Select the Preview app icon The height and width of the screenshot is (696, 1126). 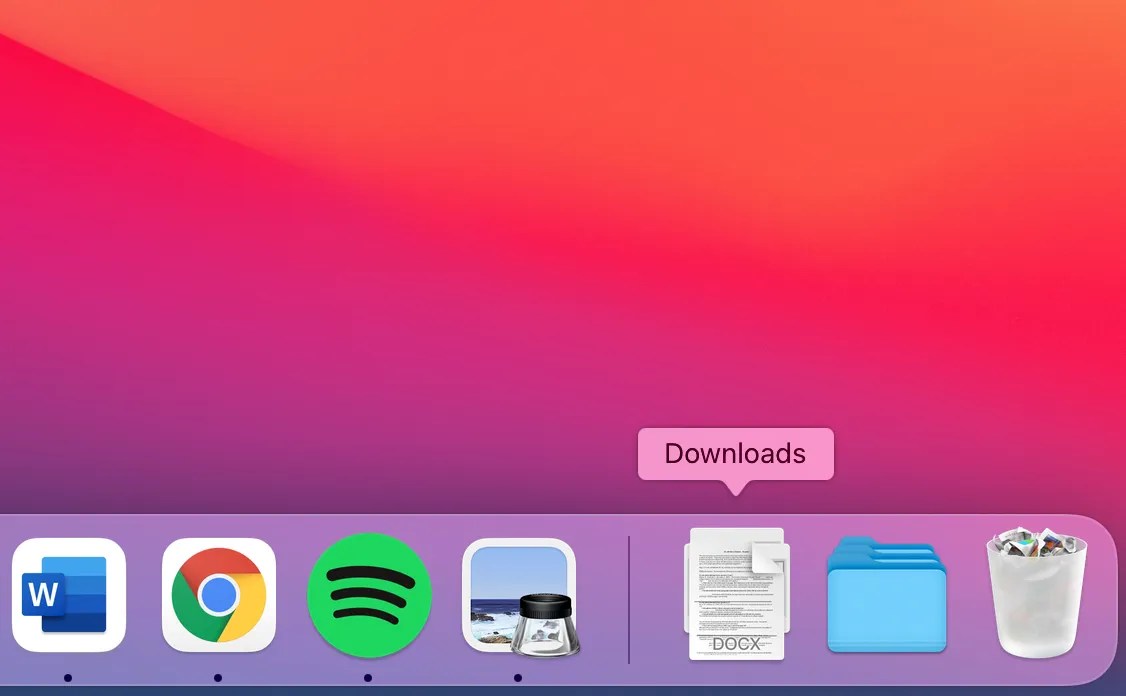tap(519, 595)
